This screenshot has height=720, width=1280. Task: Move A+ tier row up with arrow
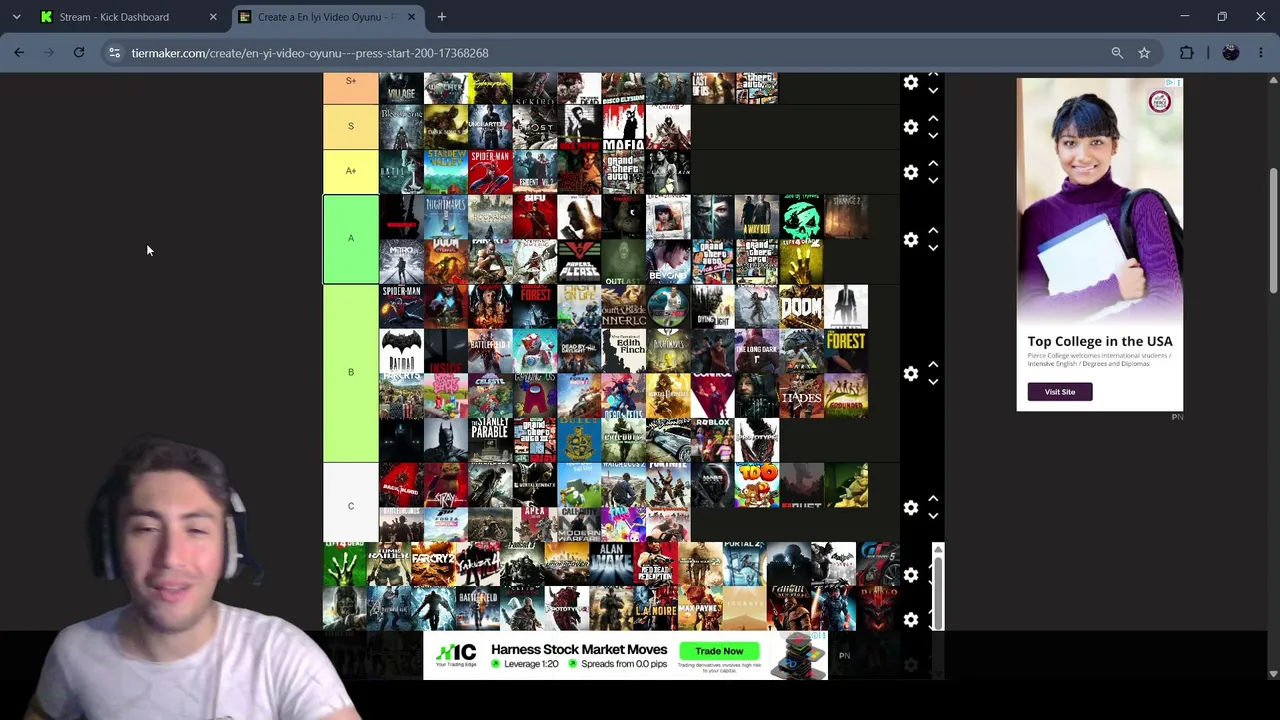[x=933, y=163]
